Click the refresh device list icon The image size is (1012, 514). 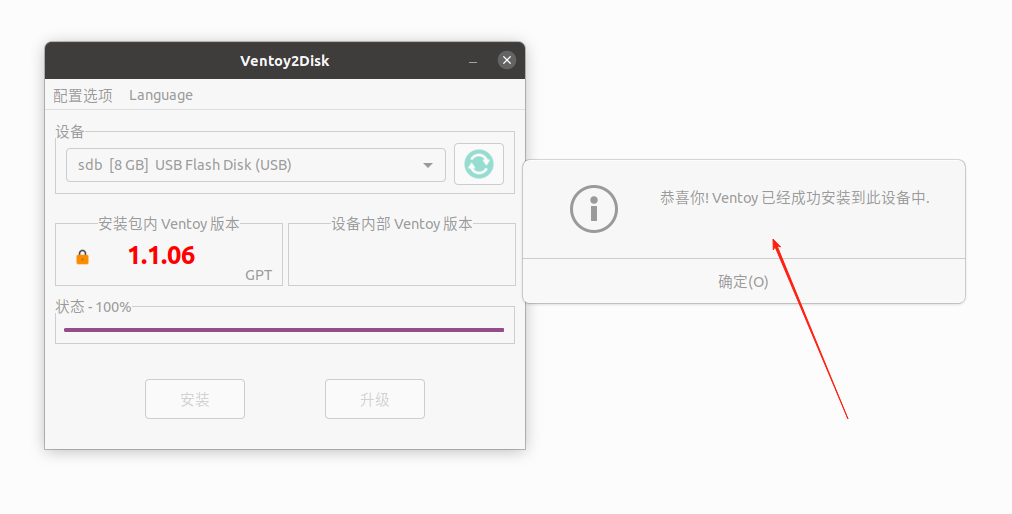(478, 164)
